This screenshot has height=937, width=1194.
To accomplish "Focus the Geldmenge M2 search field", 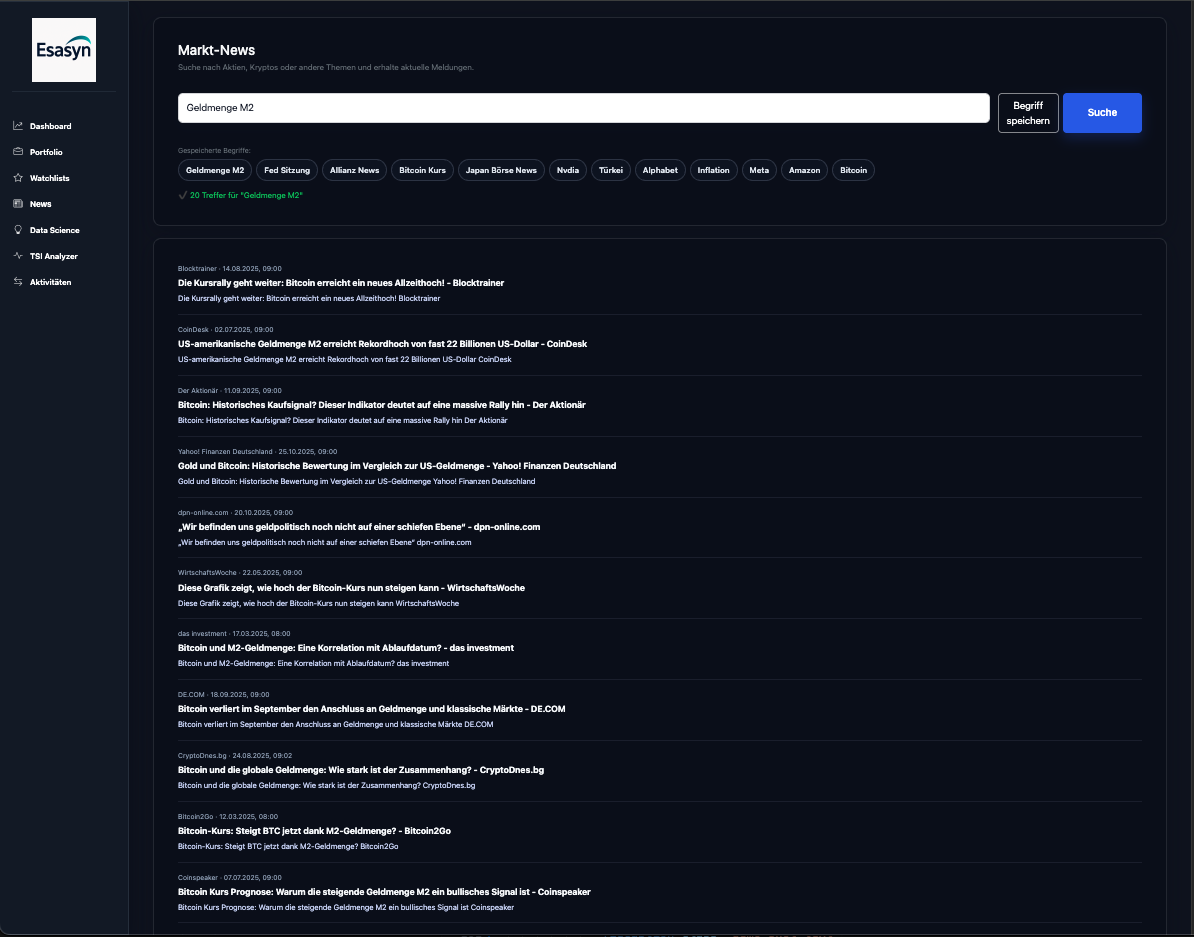I will click(583, 108).
